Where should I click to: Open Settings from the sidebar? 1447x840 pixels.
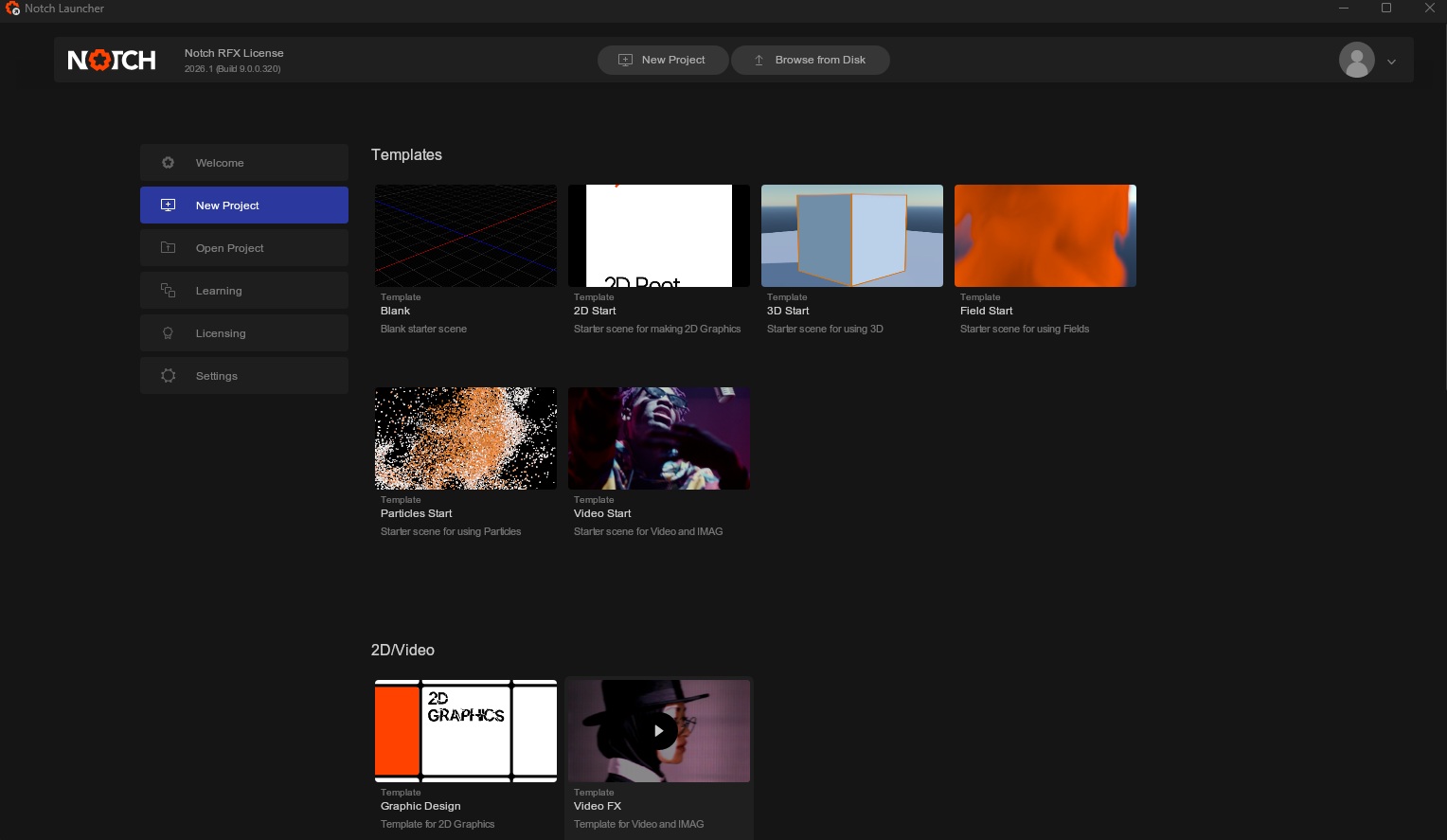click(244, 376)
